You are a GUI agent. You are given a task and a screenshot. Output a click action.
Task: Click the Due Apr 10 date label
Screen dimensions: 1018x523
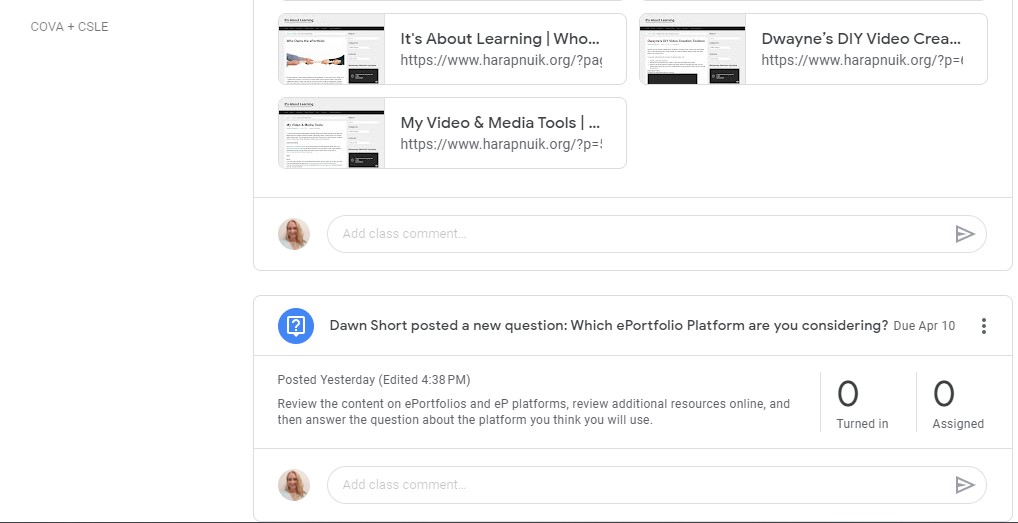[x=924, y=326]
